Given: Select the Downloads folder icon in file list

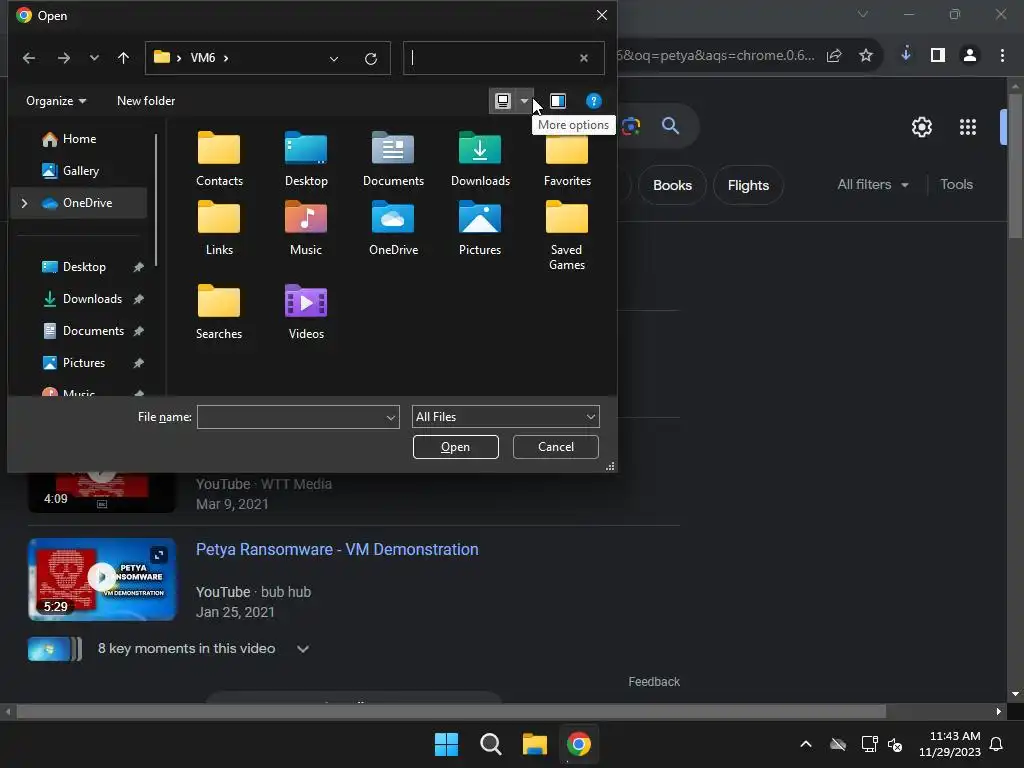Looking at the screenshot, I should (x=480, y=159).
